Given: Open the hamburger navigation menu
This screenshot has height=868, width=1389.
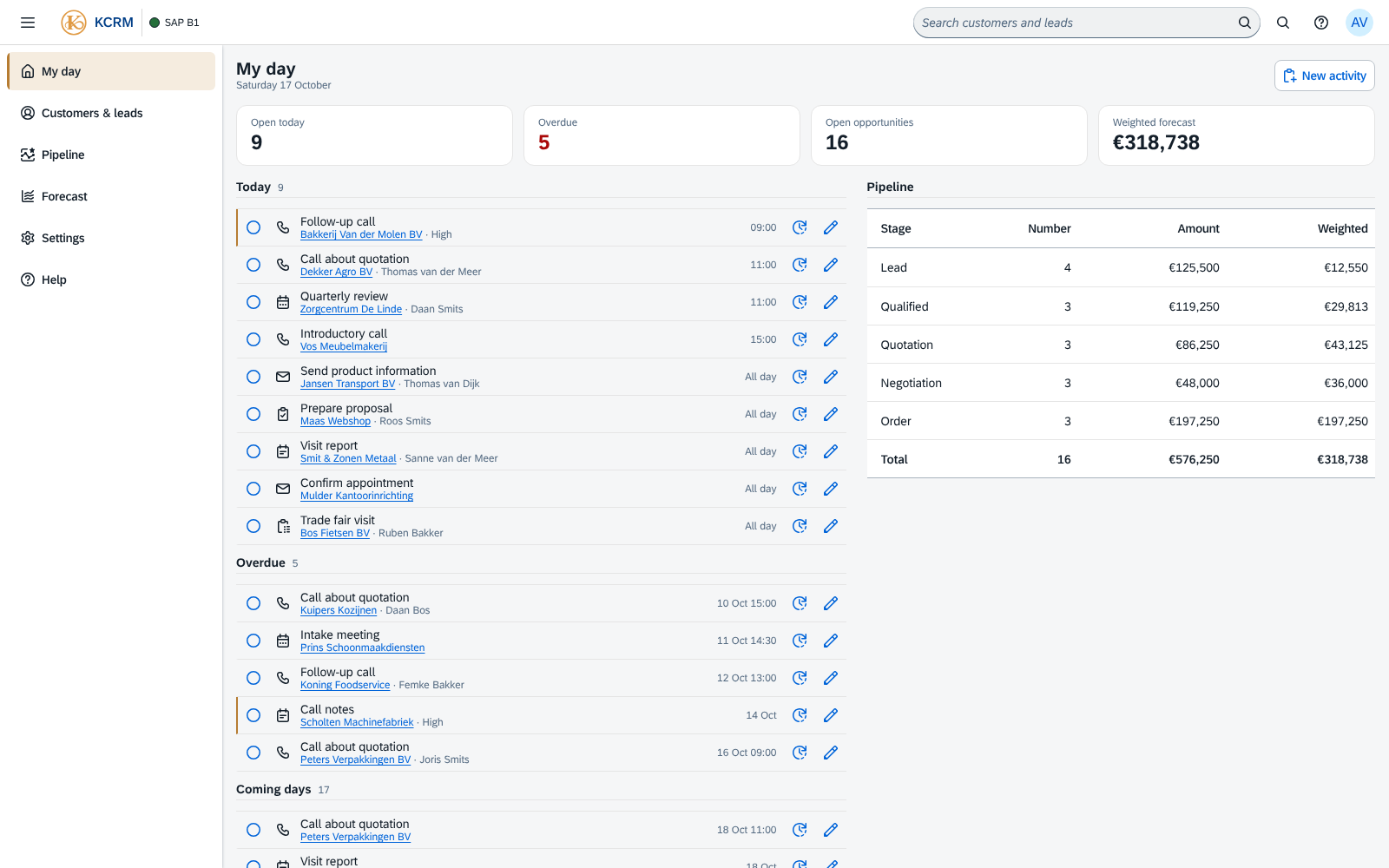Looking at the screenshot, I should pos(28,23).
